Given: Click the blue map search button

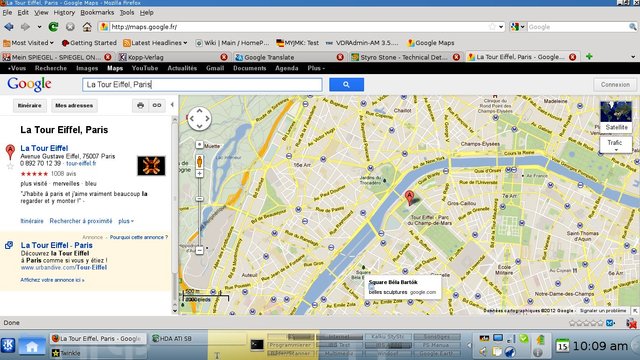Looking at the screenshot, I should click(x=346, y=84).
